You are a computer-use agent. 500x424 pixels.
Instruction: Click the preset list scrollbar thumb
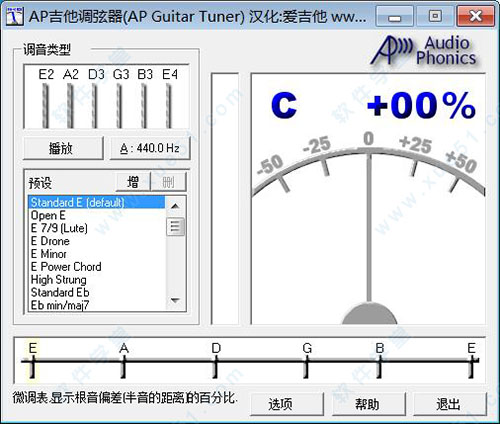[x=175, y=227]
